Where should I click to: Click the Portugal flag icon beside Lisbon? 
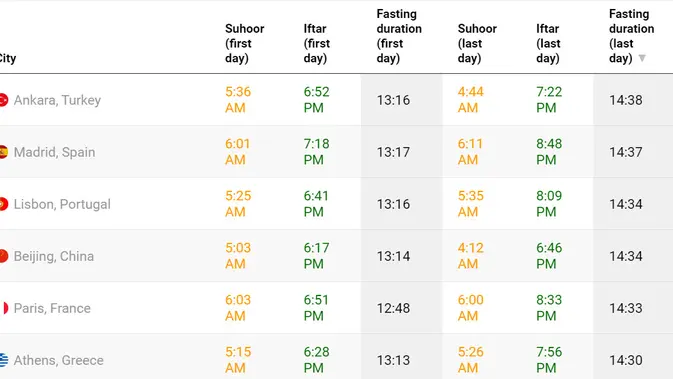[x=4, y=204]
